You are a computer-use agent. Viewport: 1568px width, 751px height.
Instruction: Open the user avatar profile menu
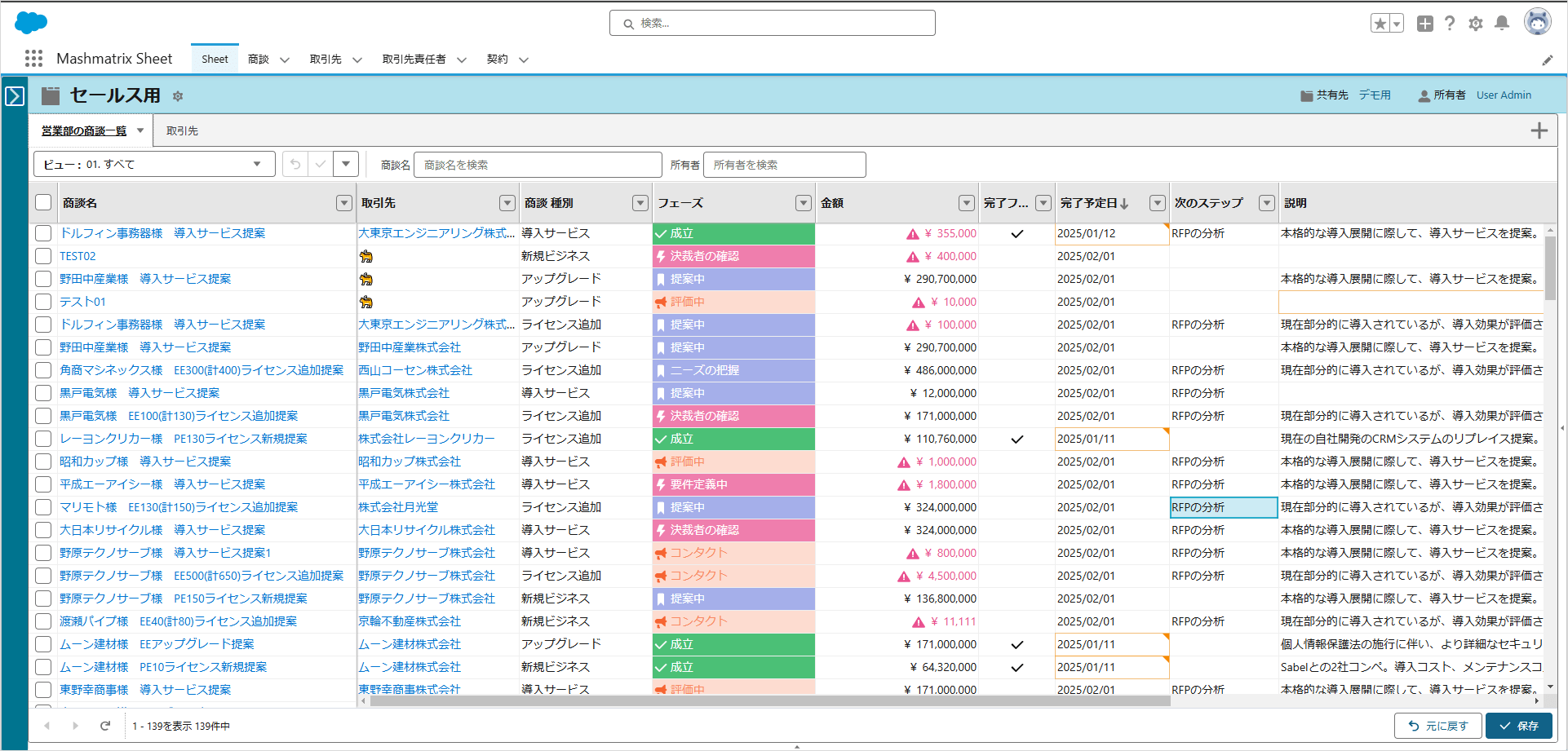click(1538, 22)
